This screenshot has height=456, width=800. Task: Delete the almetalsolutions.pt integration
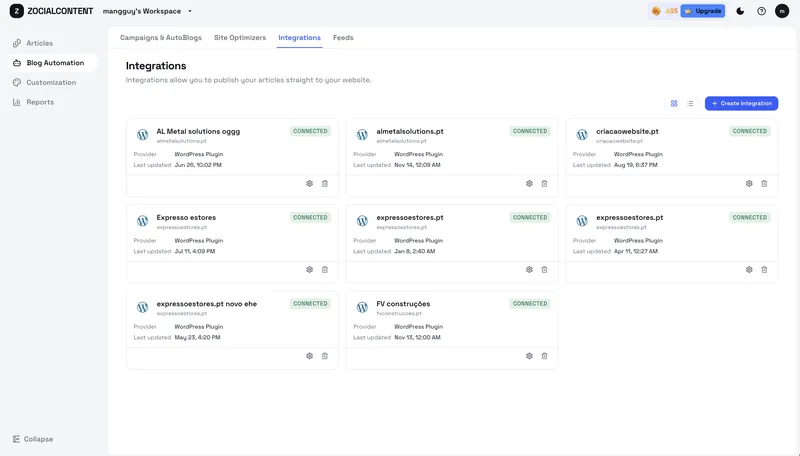544,184
